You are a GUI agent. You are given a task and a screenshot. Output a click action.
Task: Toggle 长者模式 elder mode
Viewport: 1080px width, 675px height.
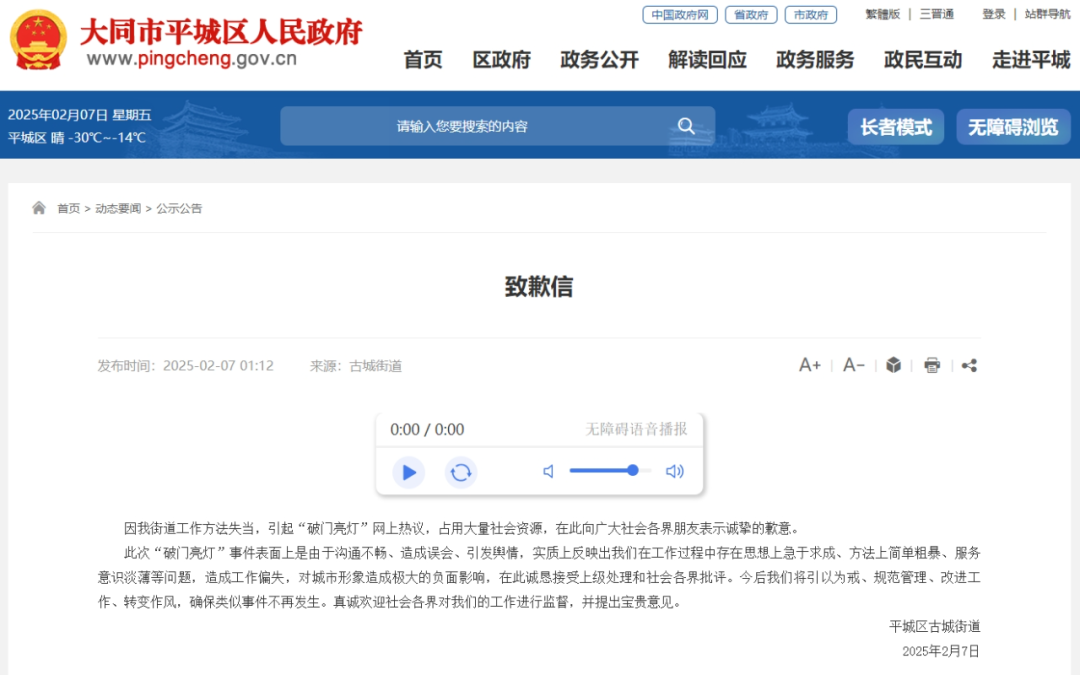pos(895,127)
